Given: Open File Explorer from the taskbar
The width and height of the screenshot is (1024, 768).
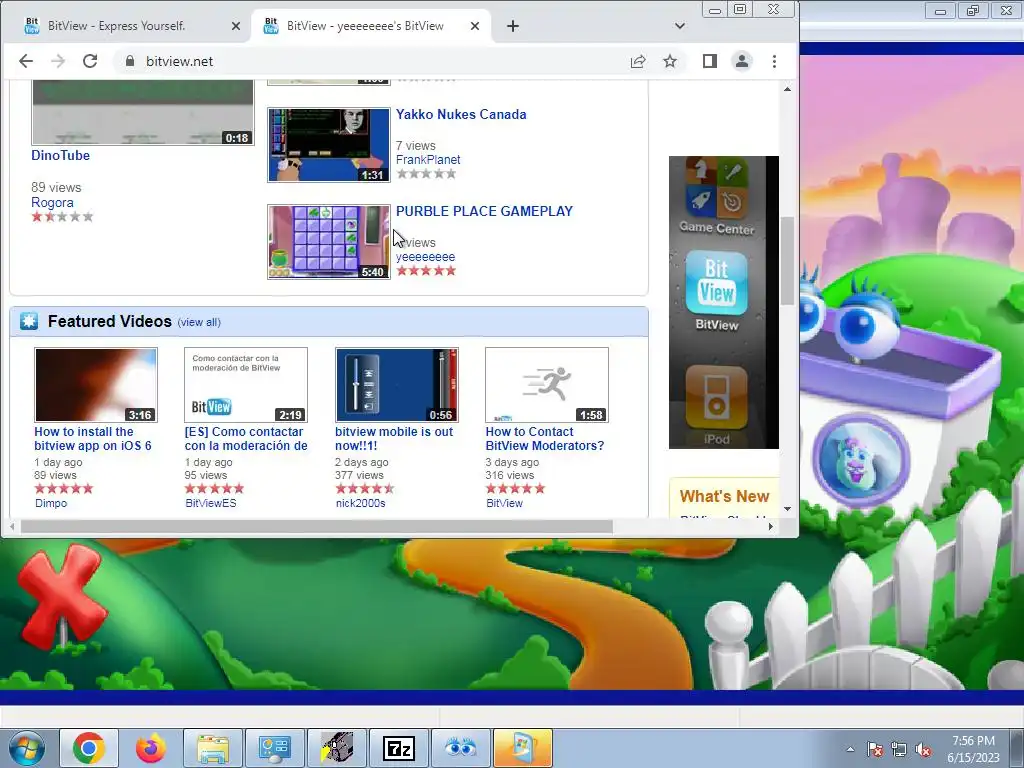Looking at the screenshot, I should [x=213, y=748].
